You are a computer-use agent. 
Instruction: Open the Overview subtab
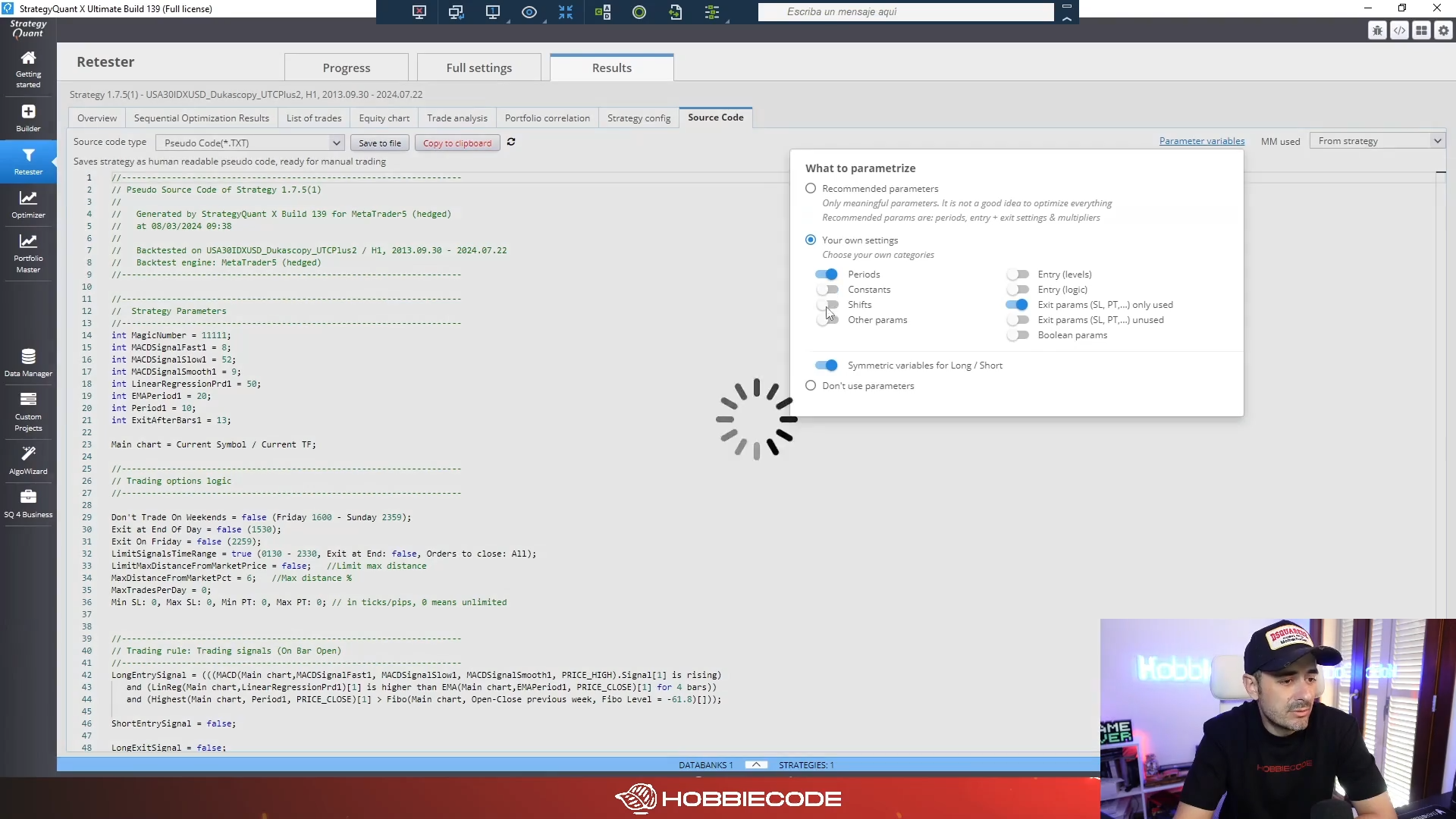coord(97,118)
